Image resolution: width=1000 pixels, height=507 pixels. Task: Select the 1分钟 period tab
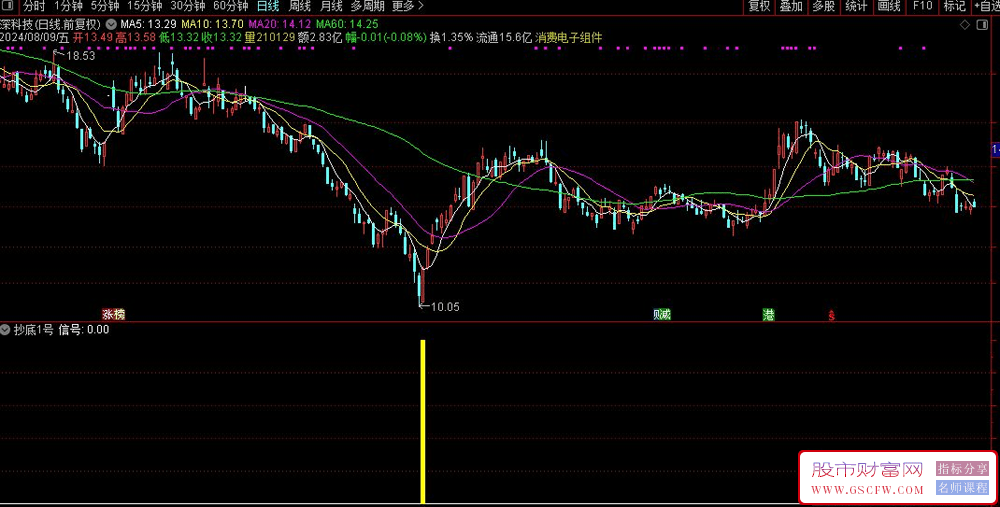point(68,6)
